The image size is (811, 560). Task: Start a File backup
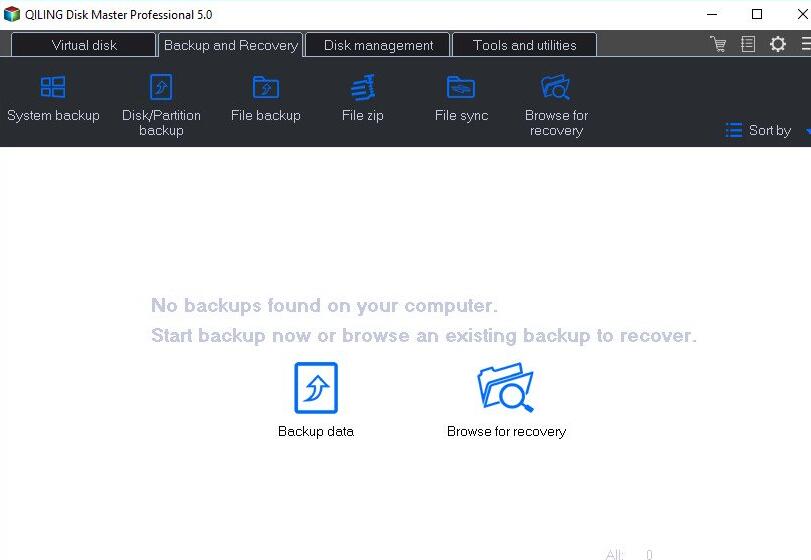click(266, 99)
